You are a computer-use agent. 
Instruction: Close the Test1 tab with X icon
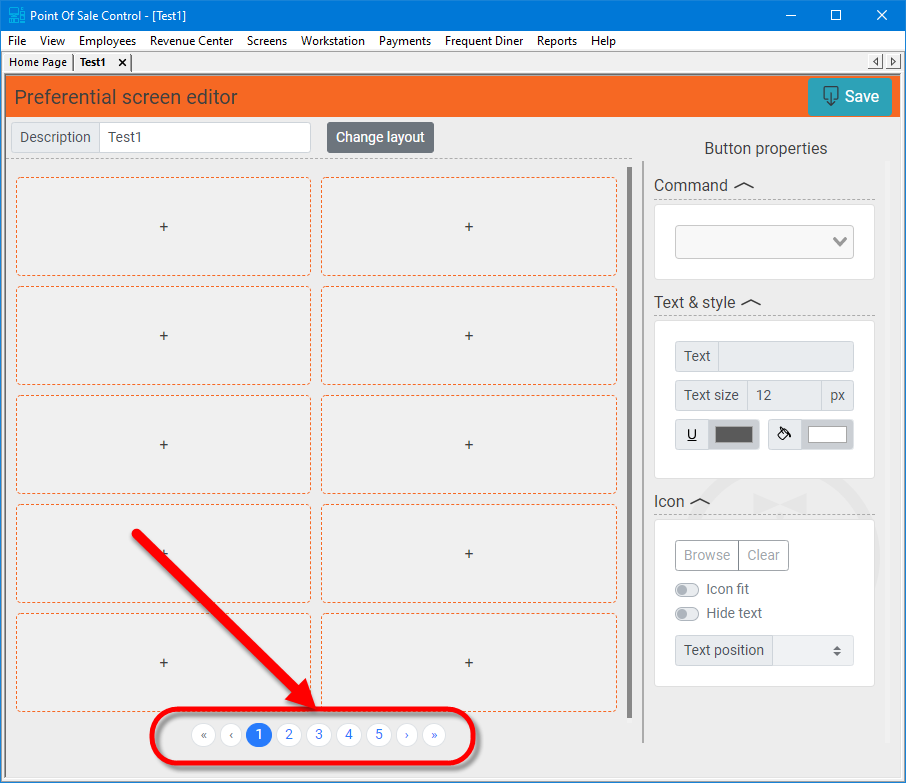click(x=122, y=62)
